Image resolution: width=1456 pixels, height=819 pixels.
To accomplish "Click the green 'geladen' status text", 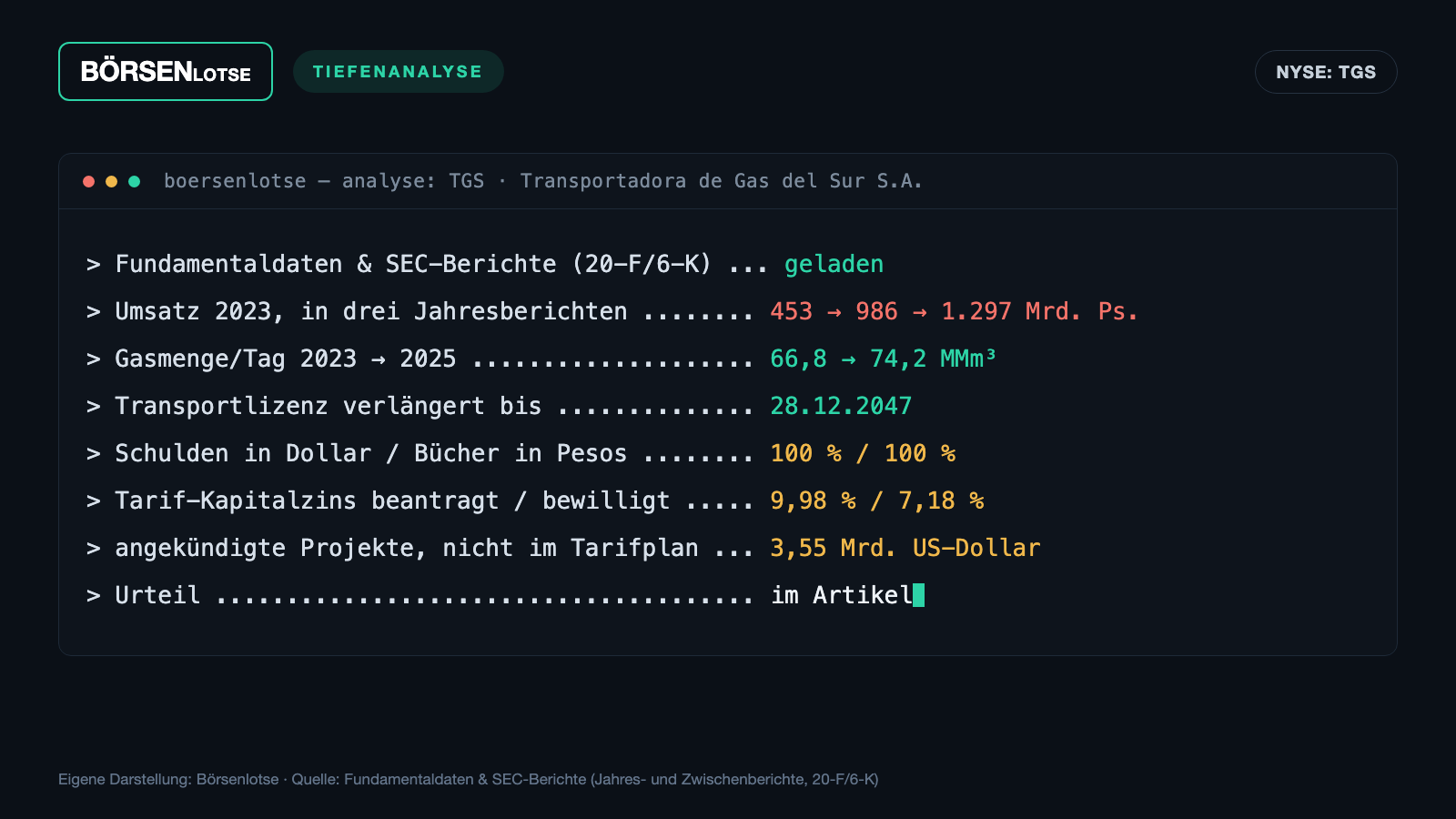I will [x=834, y=264].
